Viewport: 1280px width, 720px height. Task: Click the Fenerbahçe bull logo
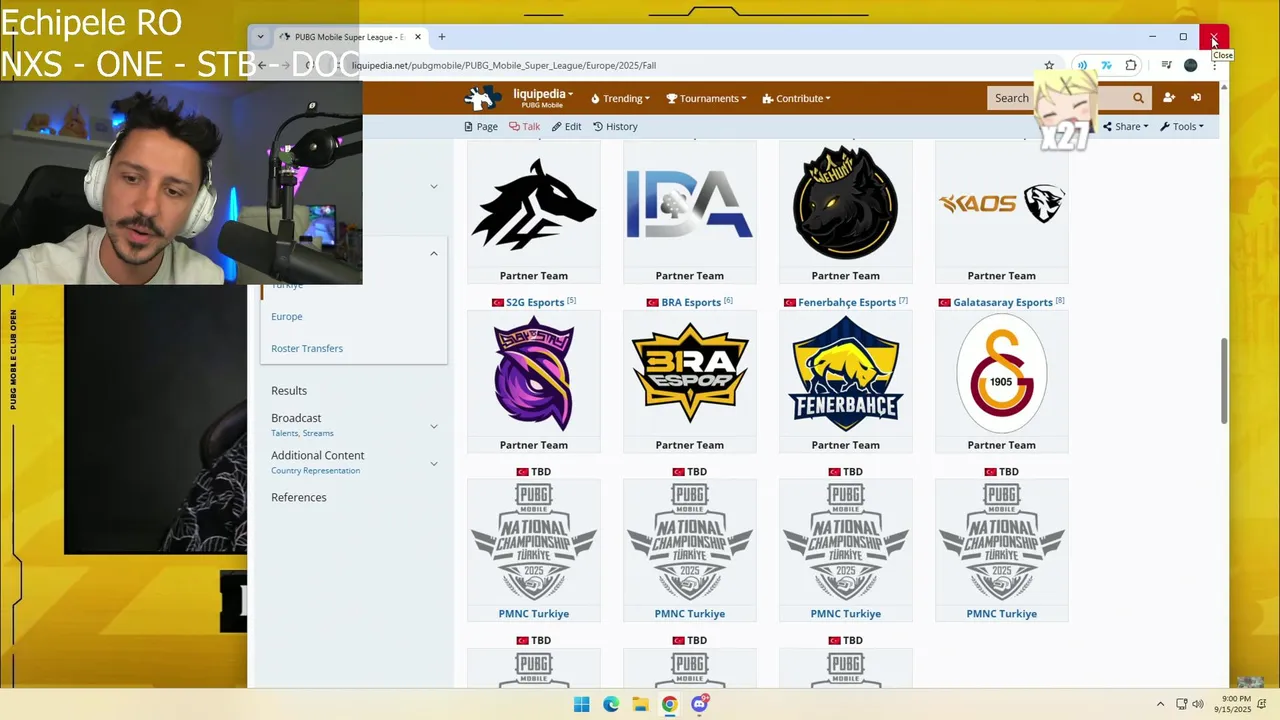(846, 373)
